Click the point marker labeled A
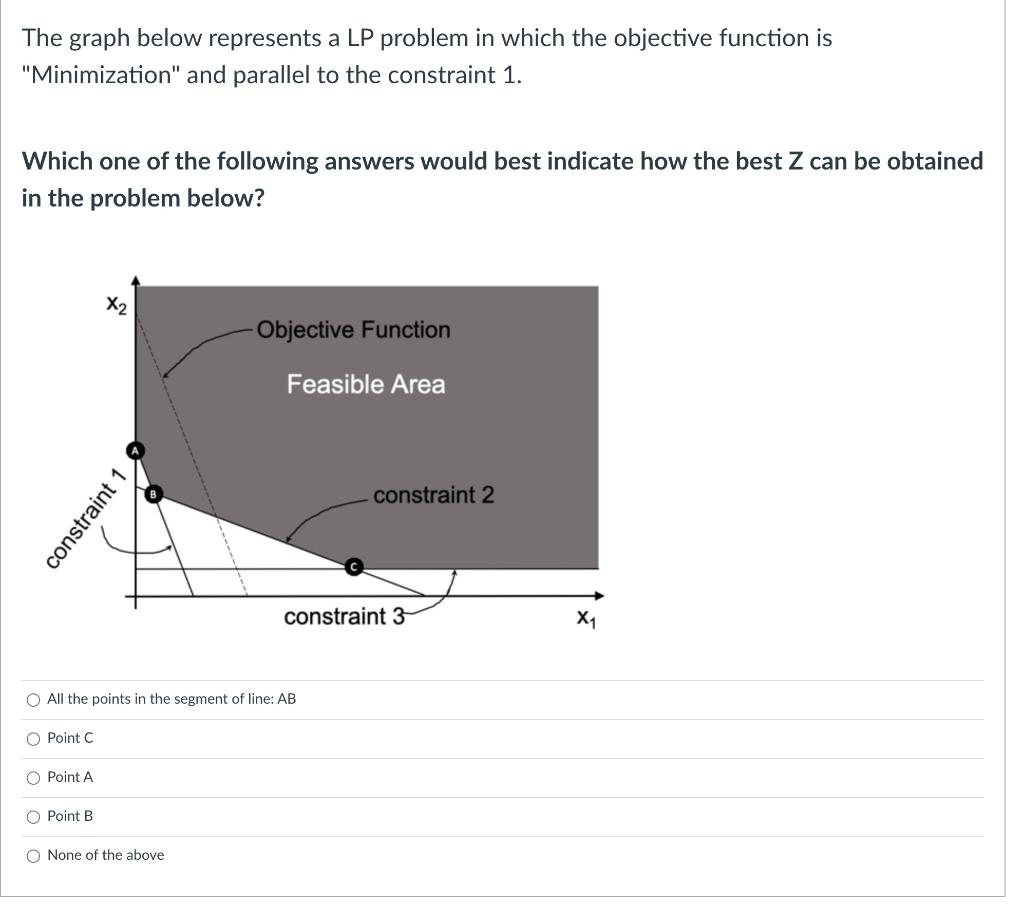 (x=135, y=450)
